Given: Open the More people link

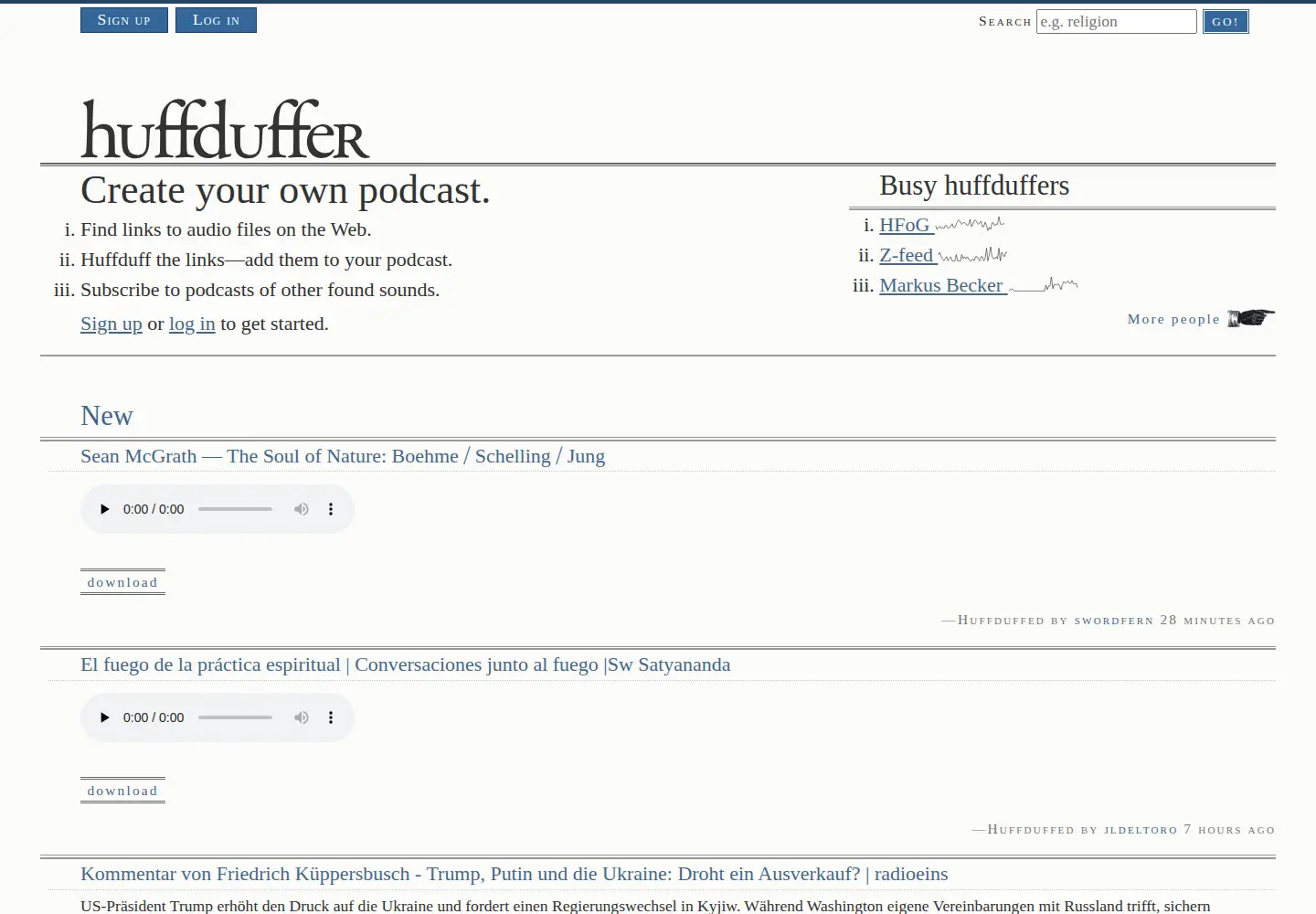Looking at the screenshot, I should coord(1173,319).
